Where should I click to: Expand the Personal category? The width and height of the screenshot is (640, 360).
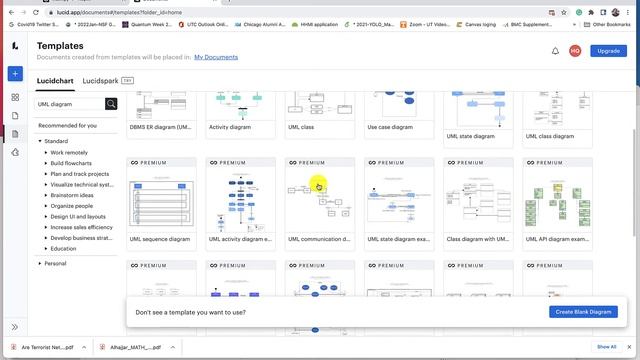coord(40,264)
